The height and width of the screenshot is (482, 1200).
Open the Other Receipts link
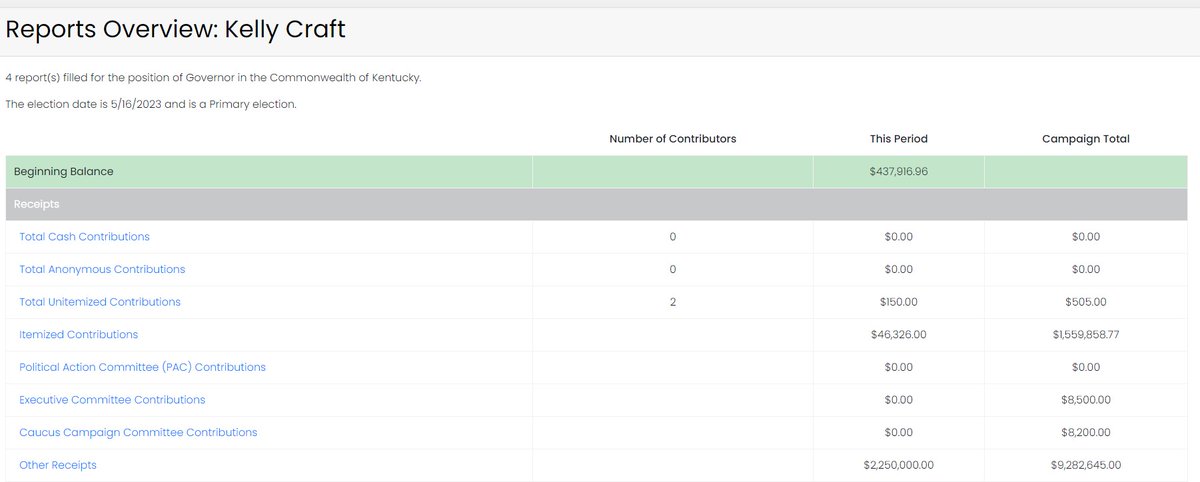tap(58, 465)
